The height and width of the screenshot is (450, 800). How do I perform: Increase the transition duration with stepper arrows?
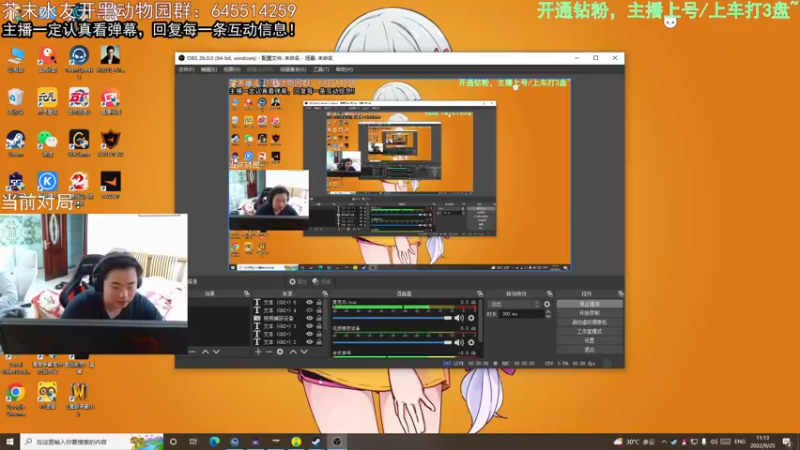[x=548, y=312]
